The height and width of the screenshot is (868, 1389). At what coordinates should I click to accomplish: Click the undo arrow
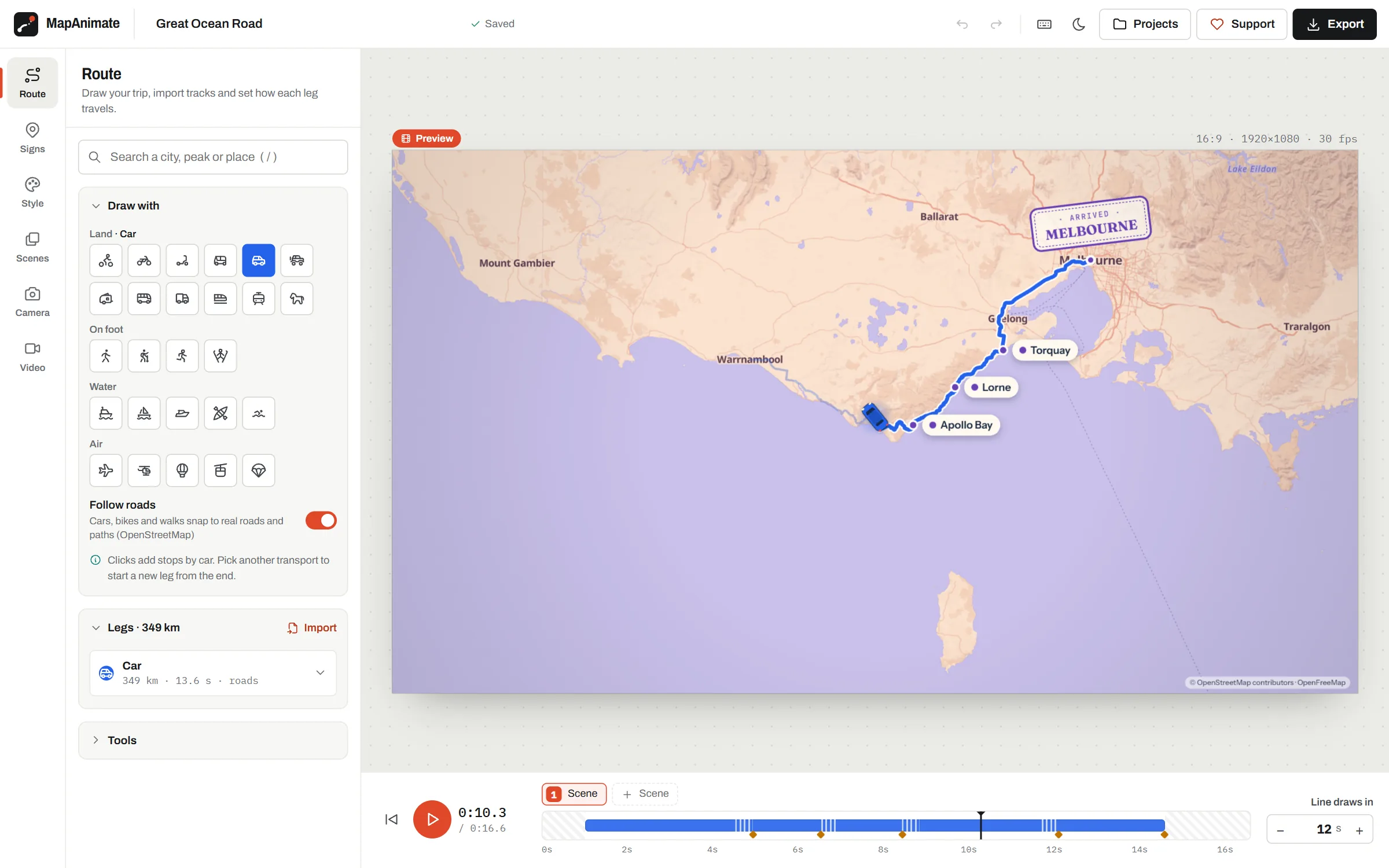coord(962,24)
